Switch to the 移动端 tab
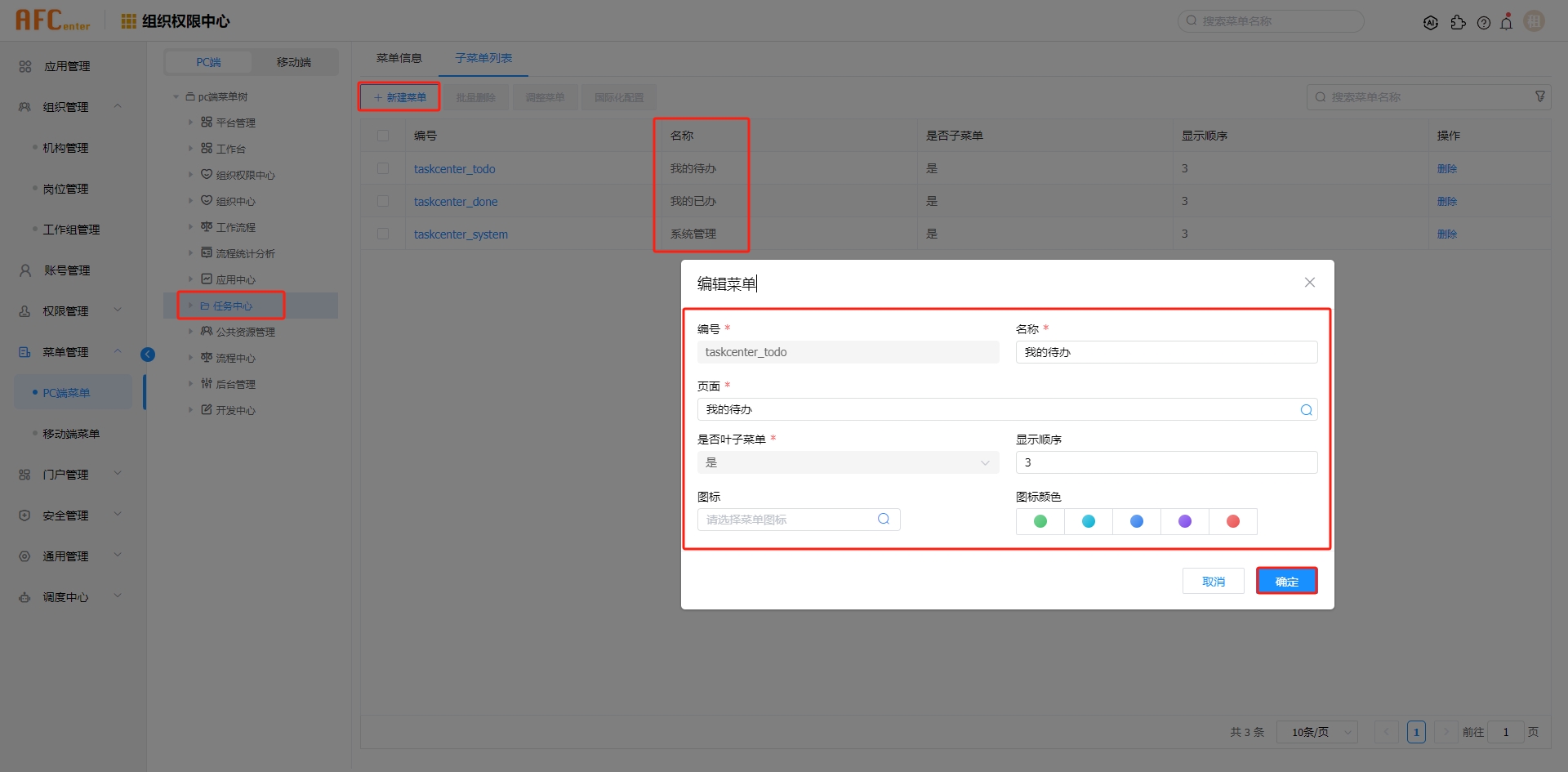The image size is (1568, 772). tap(293, 62)
